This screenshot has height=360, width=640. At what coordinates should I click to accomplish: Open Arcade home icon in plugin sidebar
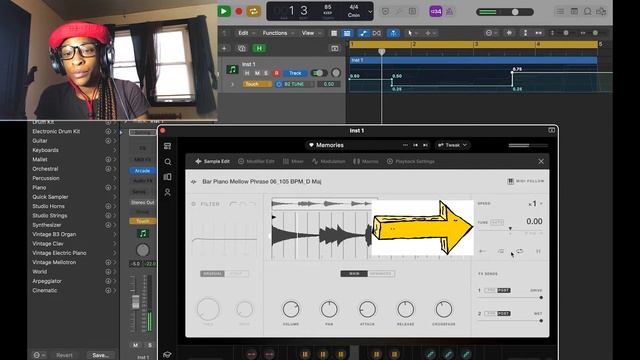pos(167,146)
